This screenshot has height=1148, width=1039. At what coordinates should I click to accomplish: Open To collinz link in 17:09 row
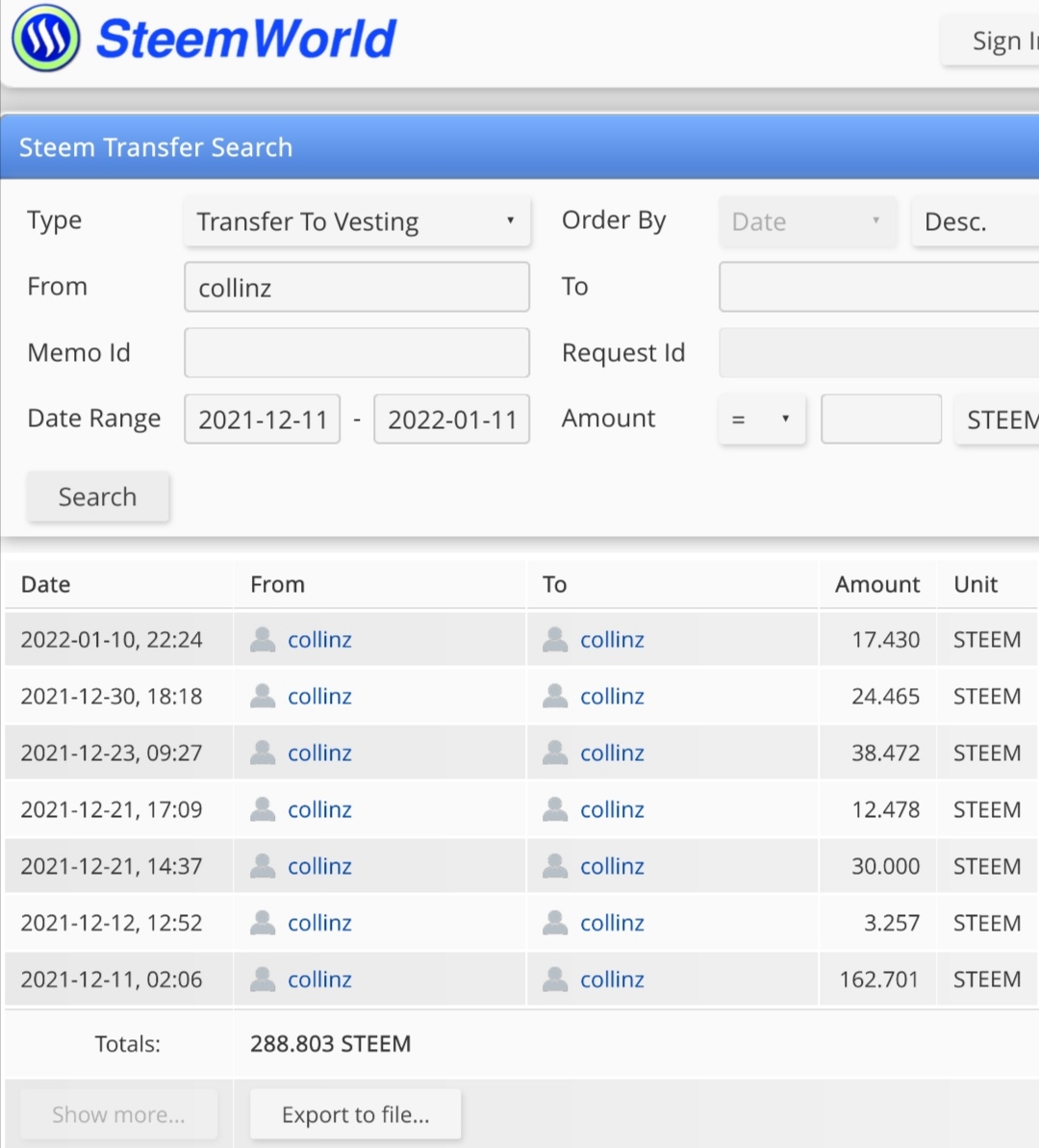click(x=612, y=809)
